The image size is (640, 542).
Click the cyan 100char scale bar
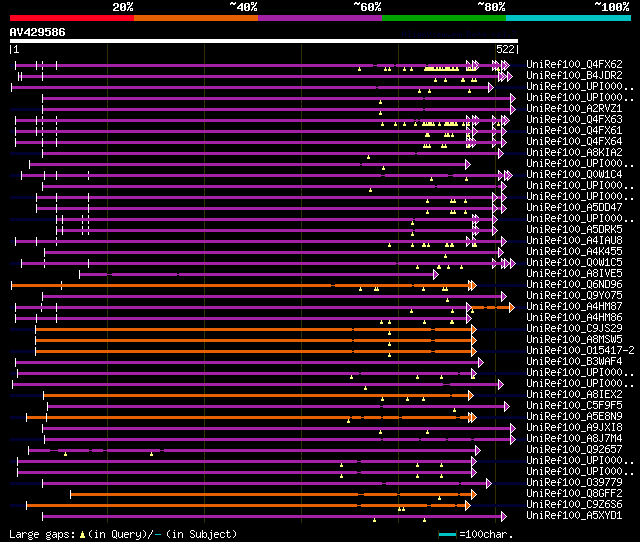pyautogui.click(x=447, y=534)
